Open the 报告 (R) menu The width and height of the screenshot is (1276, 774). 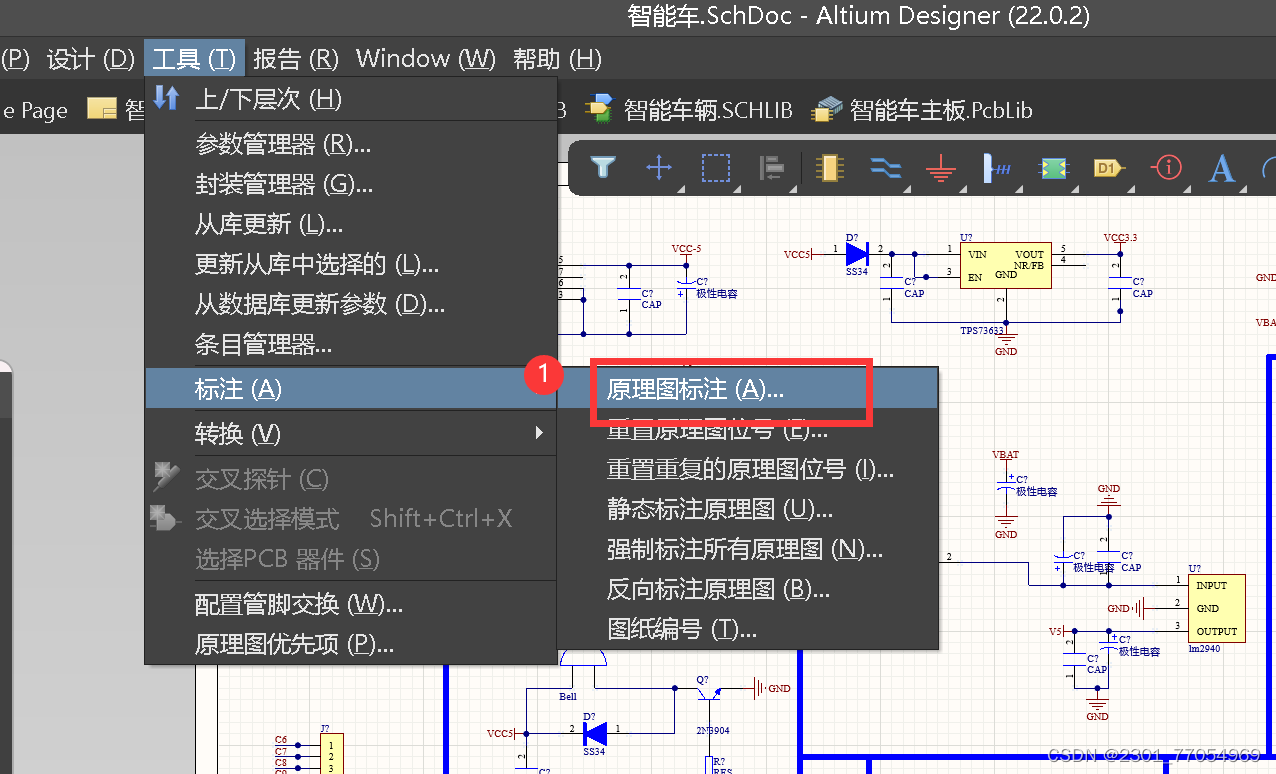[x=296, y=59]
